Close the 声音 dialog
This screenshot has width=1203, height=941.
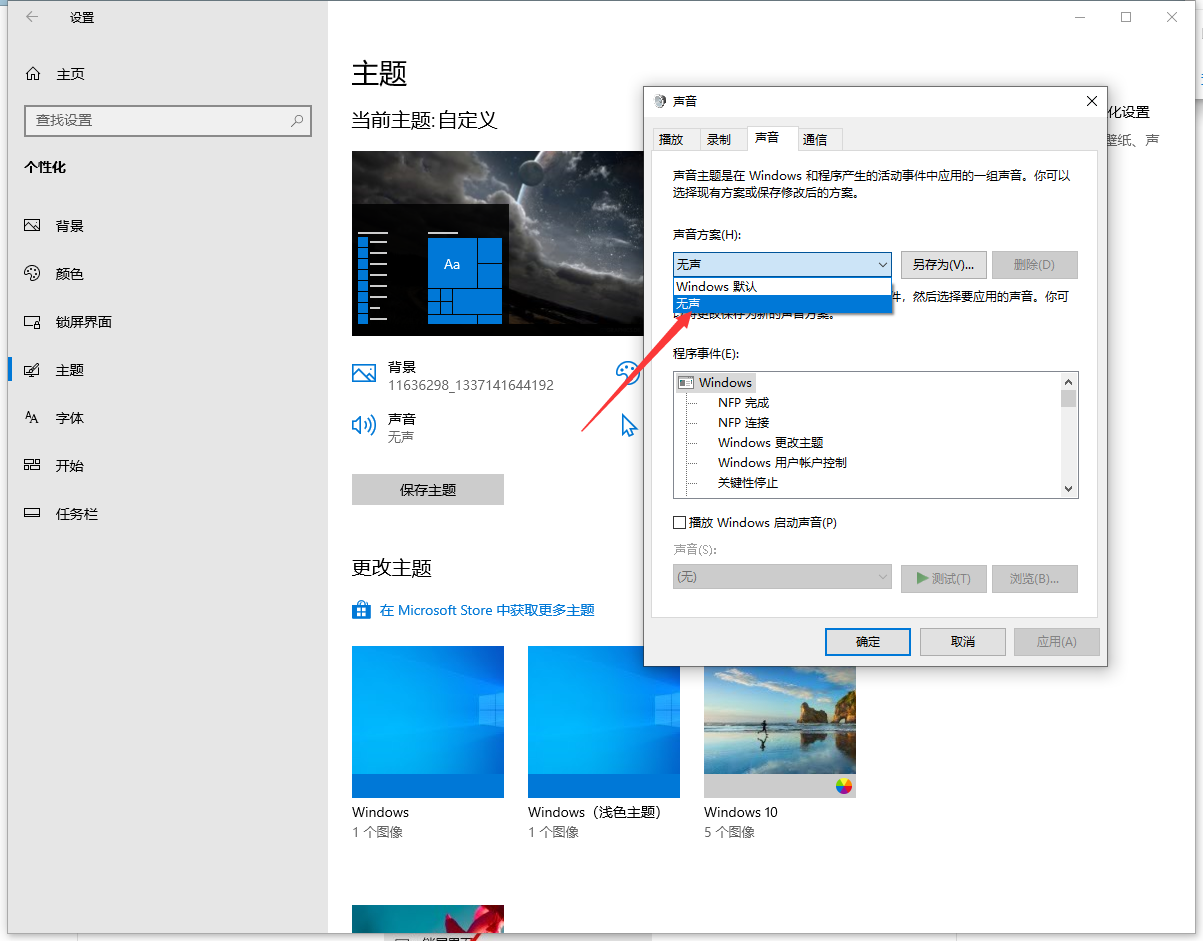1092,101
